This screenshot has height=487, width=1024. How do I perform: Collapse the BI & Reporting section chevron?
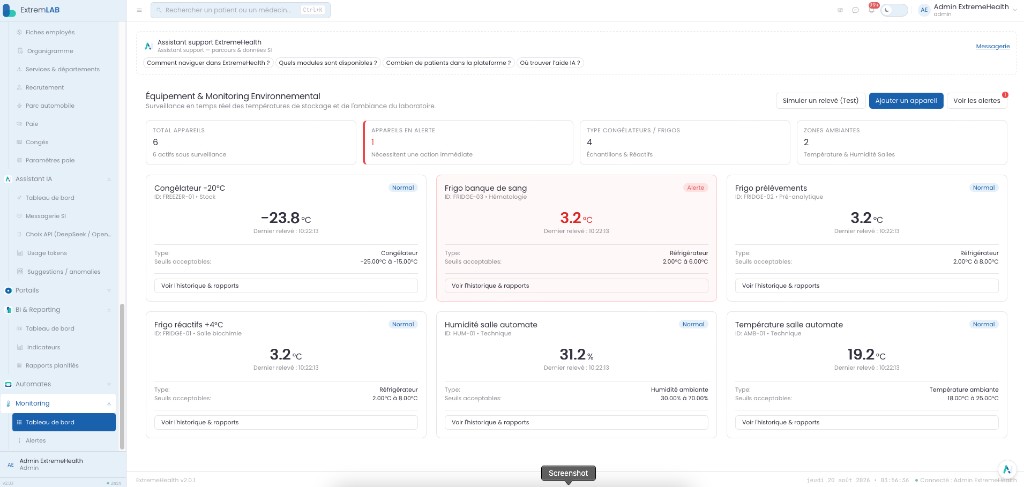click(x=108, y=309)
